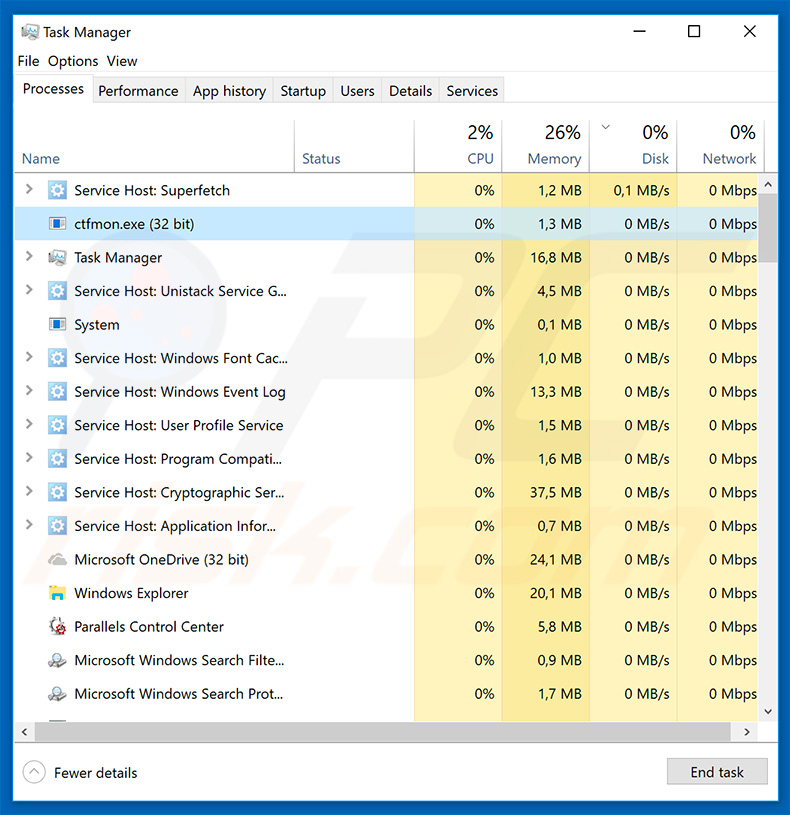The image size is (790, 815).
Task: Click the vertical scrollbar down arrow
Action: tap(768, 711)
